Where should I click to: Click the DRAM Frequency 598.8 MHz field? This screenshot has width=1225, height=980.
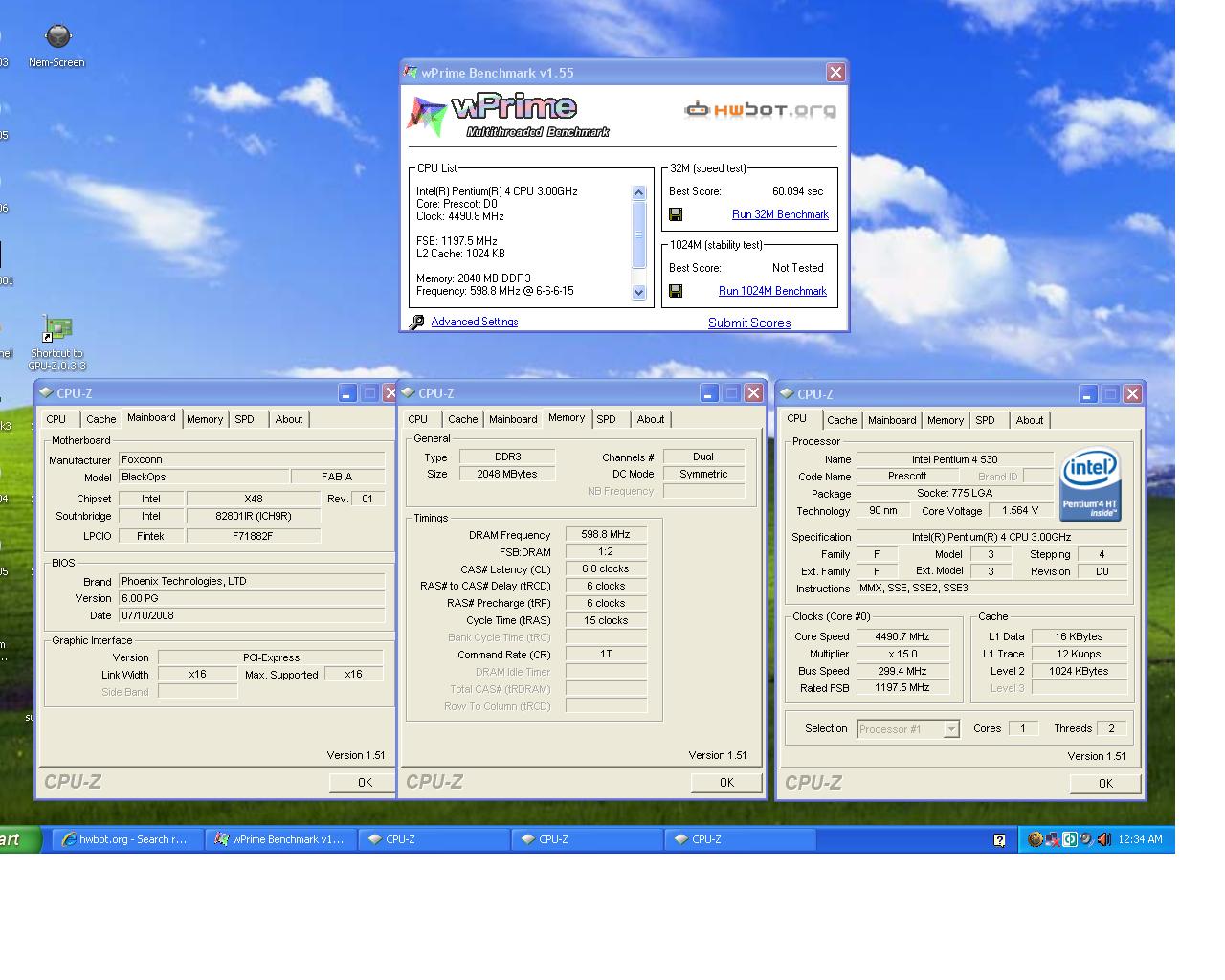(606, 535)
